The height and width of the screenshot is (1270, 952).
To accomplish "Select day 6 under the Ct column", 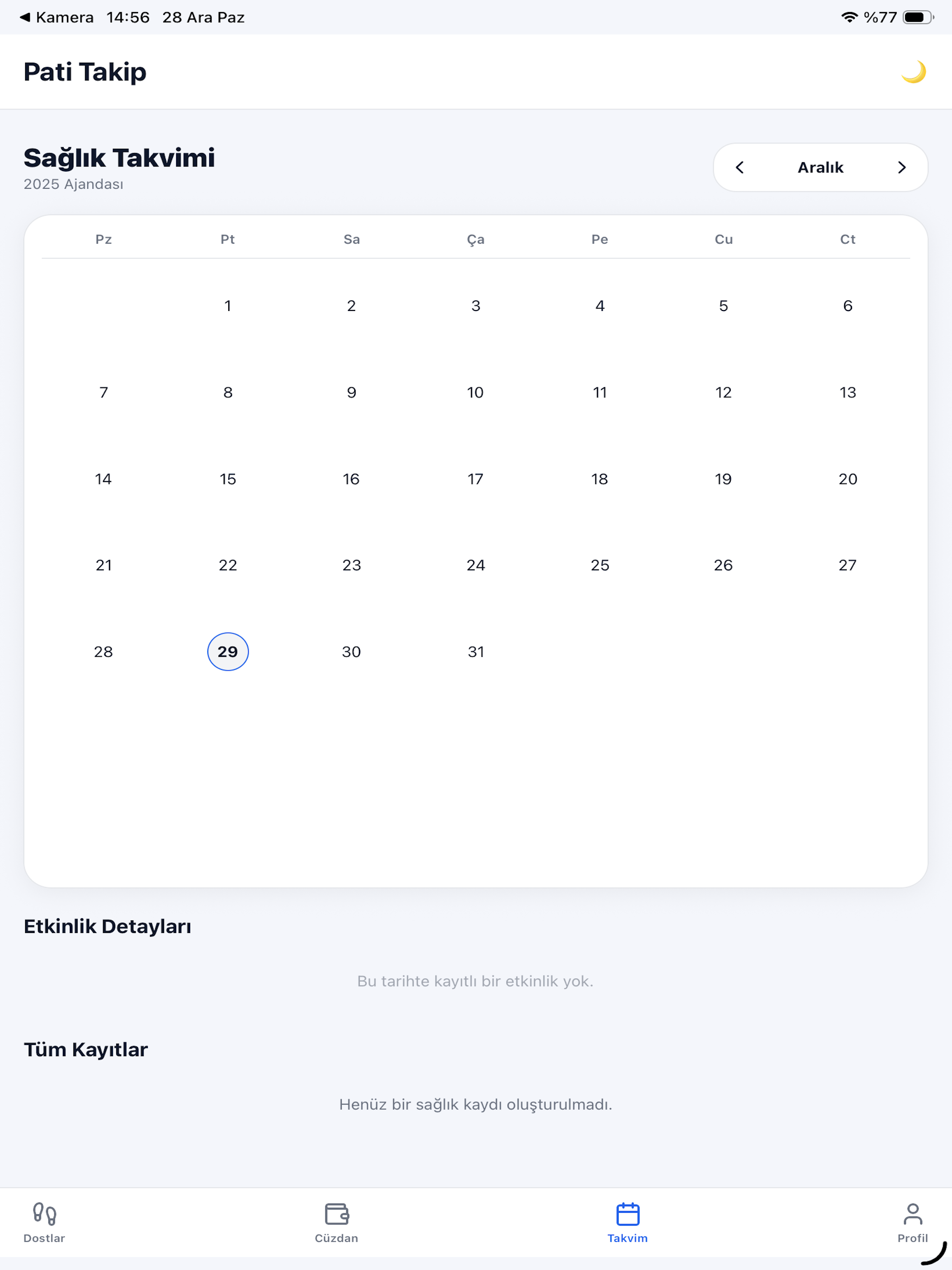I will 847,306.
